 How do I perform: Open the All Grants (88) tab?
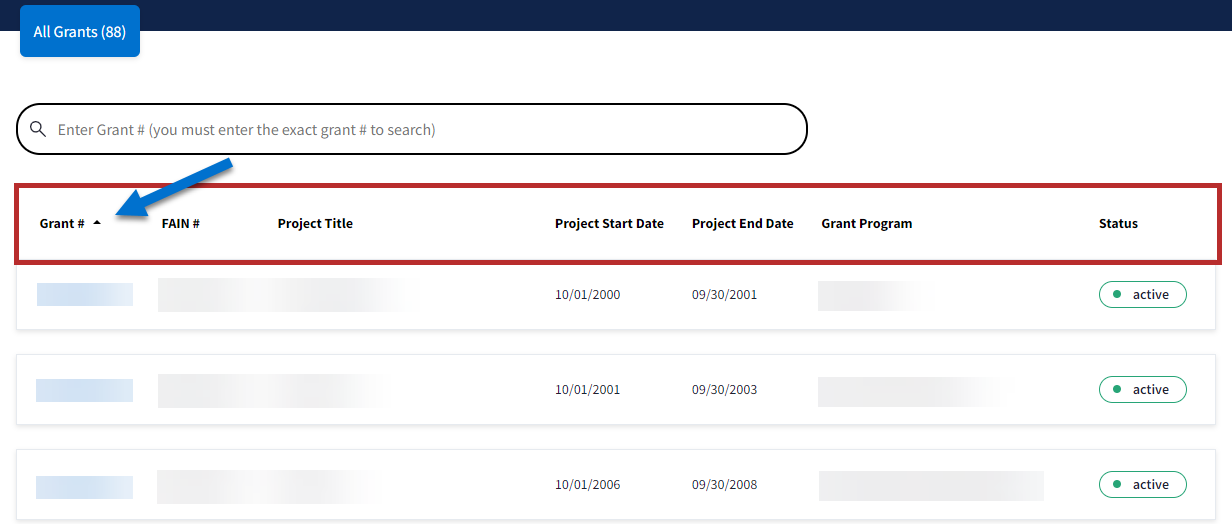[80, 32]
